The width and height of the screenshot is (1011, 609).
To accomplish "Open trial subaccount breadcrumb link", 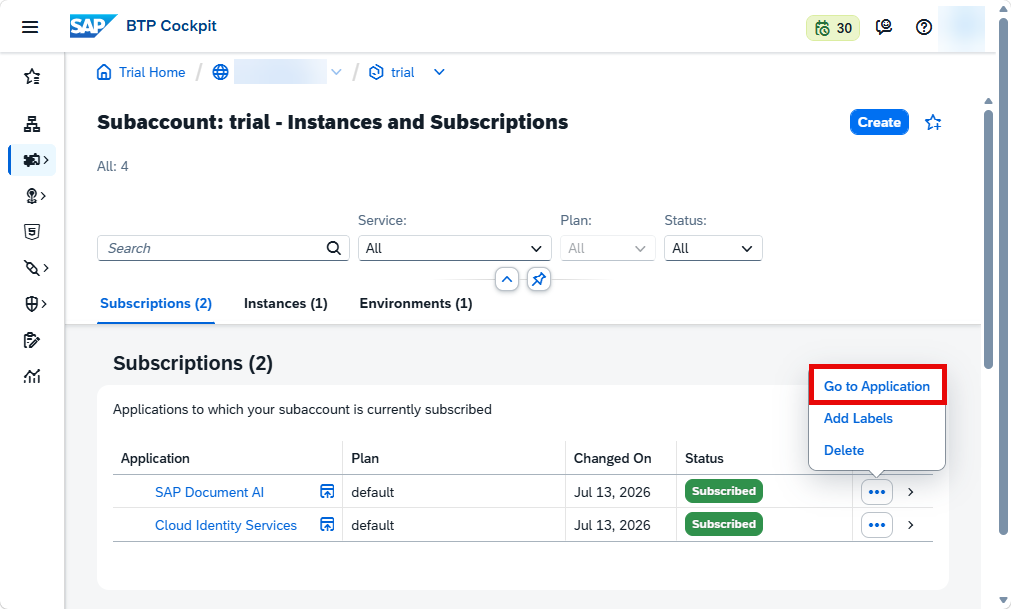I will click(402, 72).
